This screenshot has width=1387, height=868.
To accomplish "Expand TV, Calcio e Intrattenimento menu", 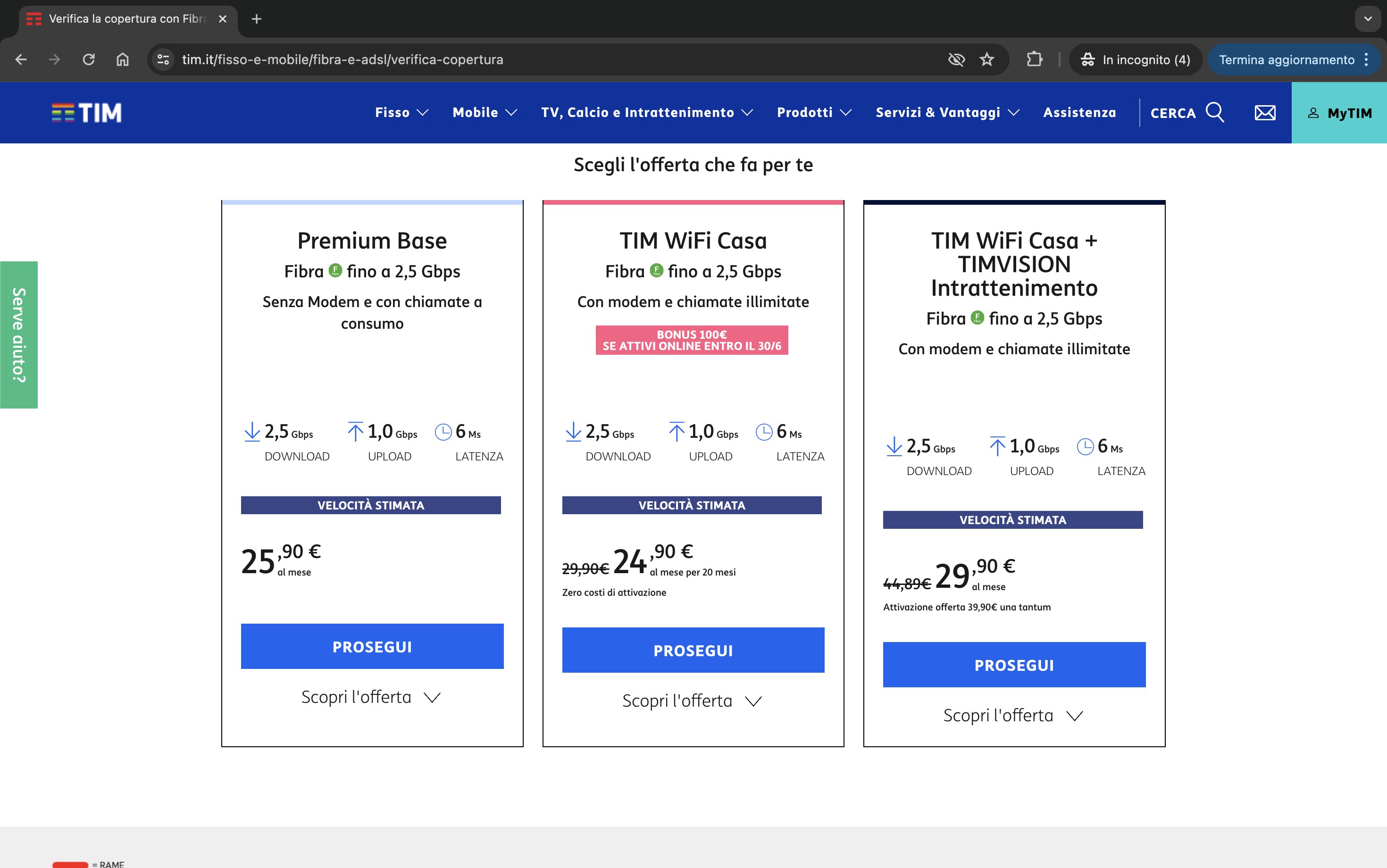I will point(647,113).
